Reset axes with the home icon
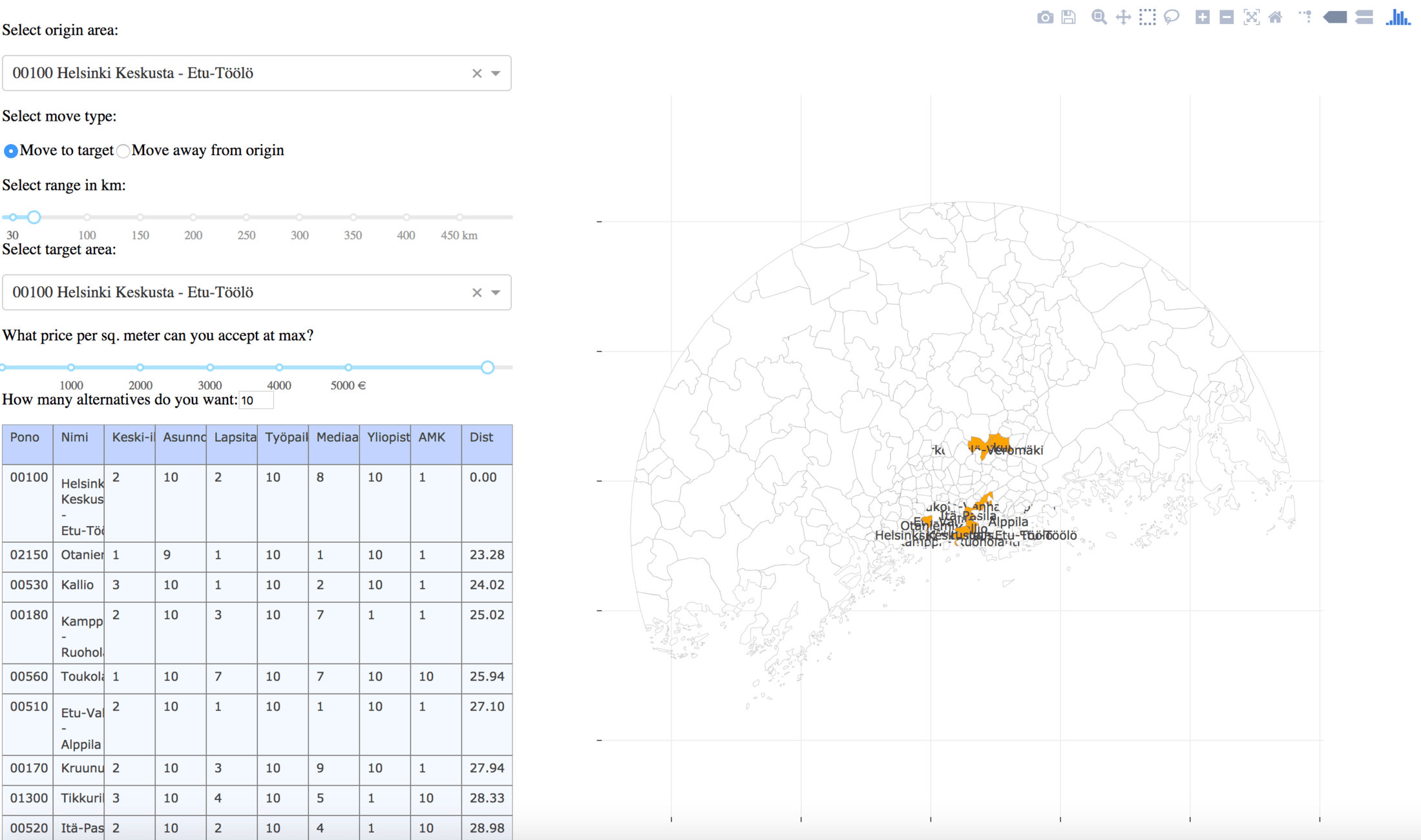Image resolution: width=1421 pixels, height=840 pixels. [x=1276, y=17]
